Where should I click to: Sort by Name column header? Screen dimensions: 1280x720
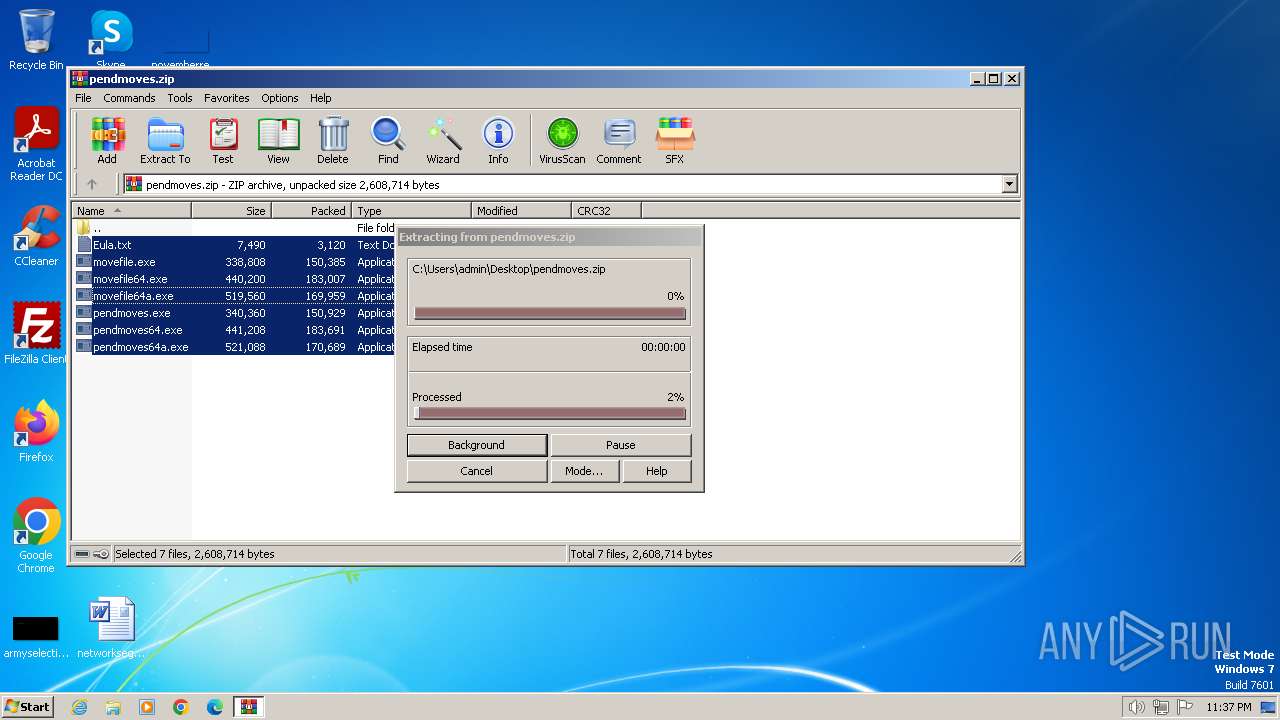[131, 210]
